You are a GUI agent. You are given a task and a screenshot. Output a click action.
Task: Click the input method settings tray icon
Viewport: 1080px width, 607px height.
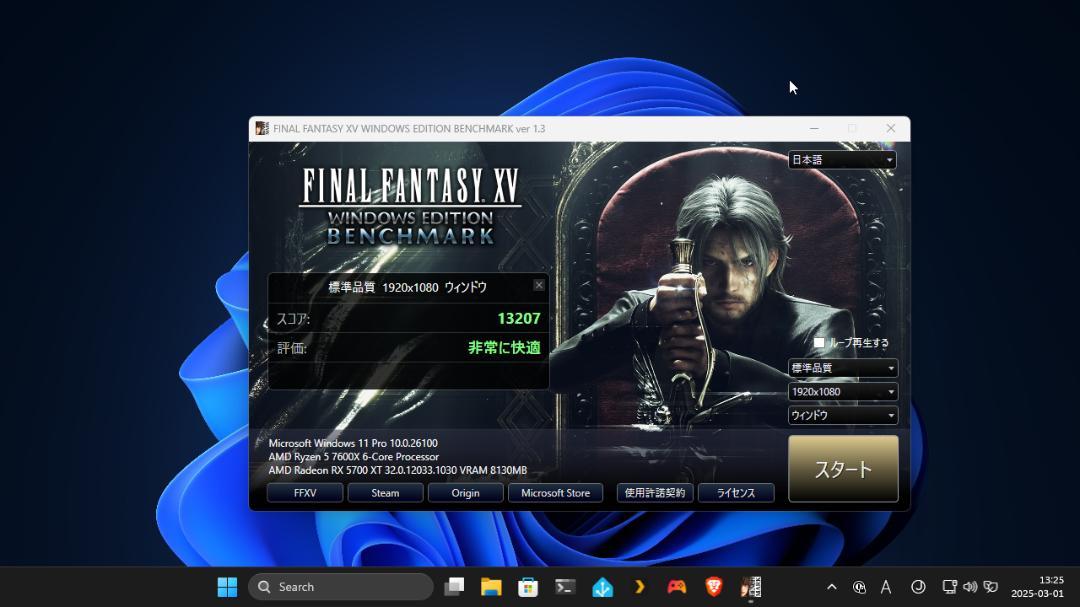pos(860,587)
